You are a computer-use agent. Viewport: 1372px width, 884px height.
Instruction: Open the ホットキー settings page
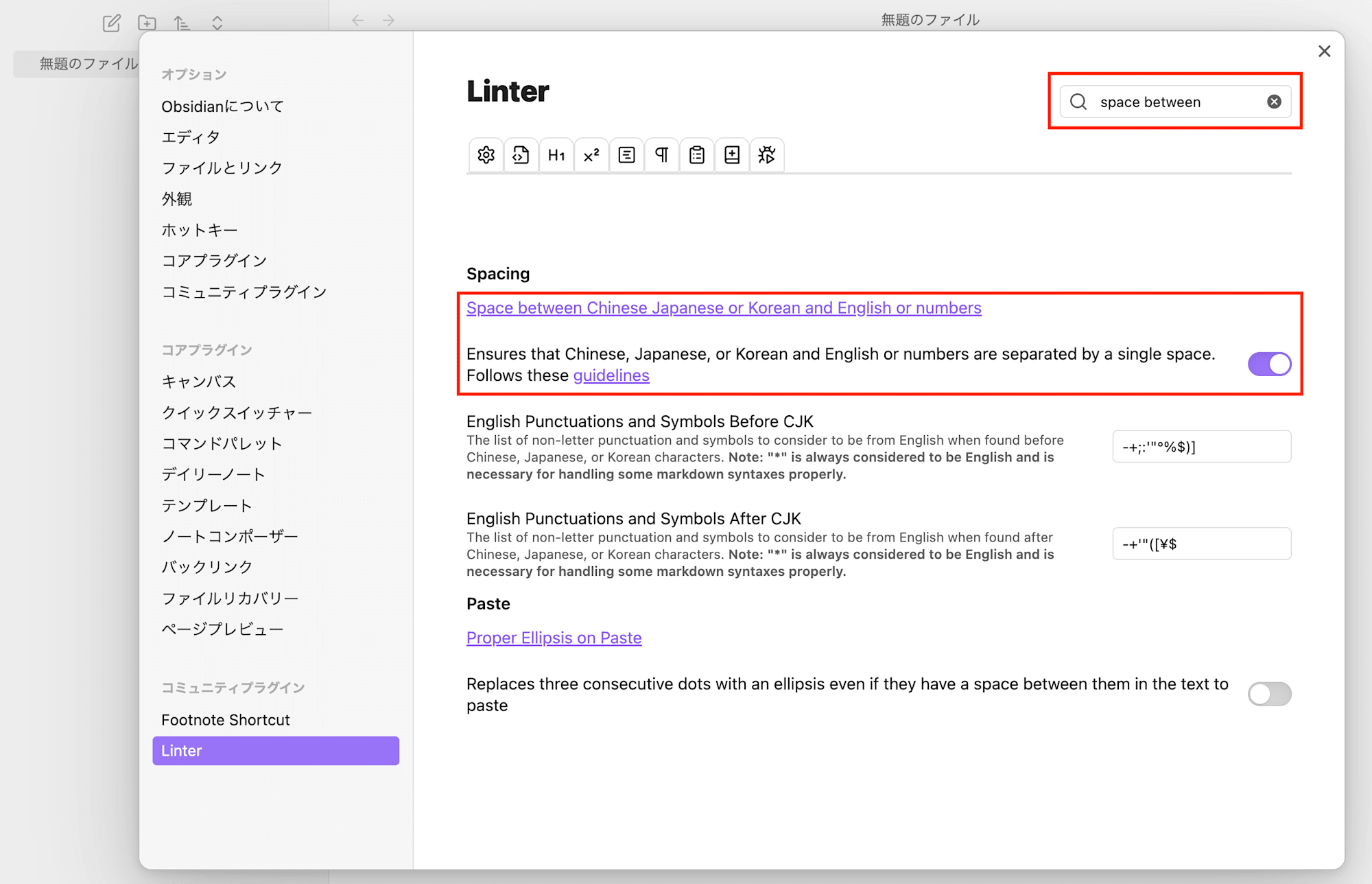tap(200, 230)
